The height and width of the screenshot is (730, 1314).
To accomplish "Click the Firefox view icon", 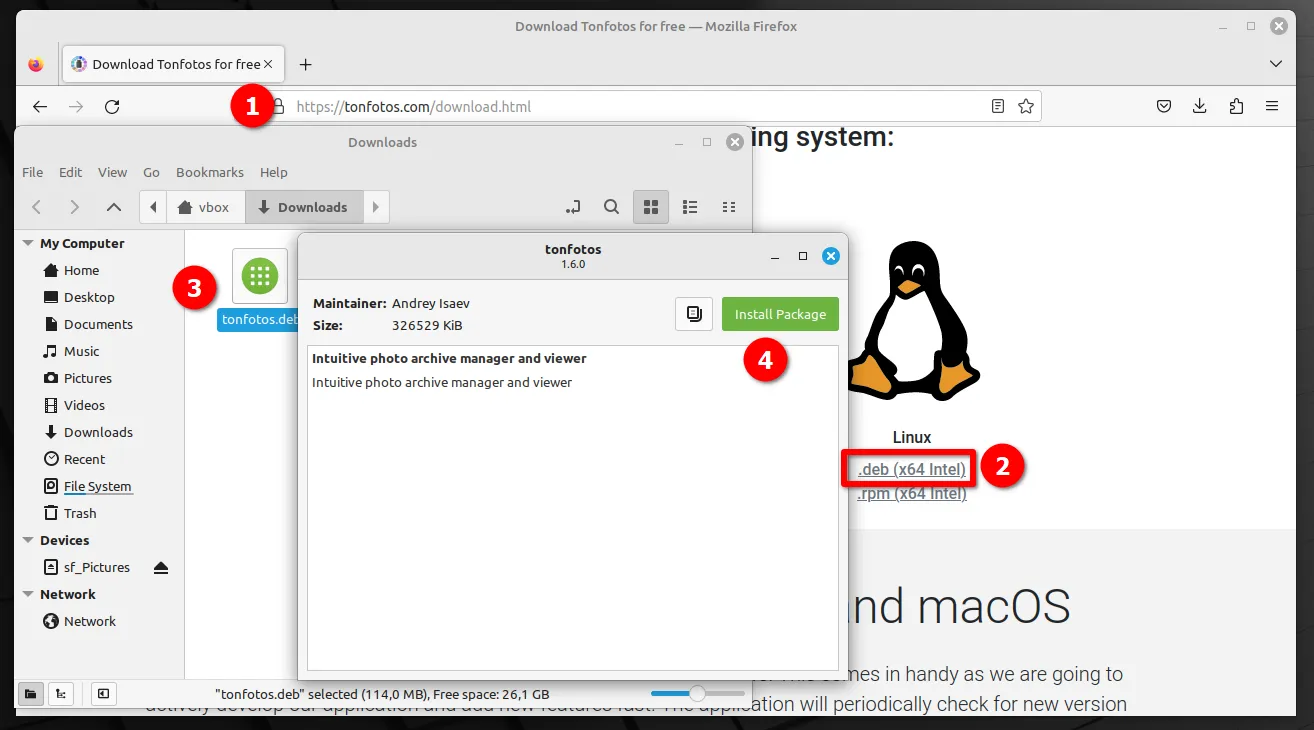I will pyautogui.click(x=36, y=64).
